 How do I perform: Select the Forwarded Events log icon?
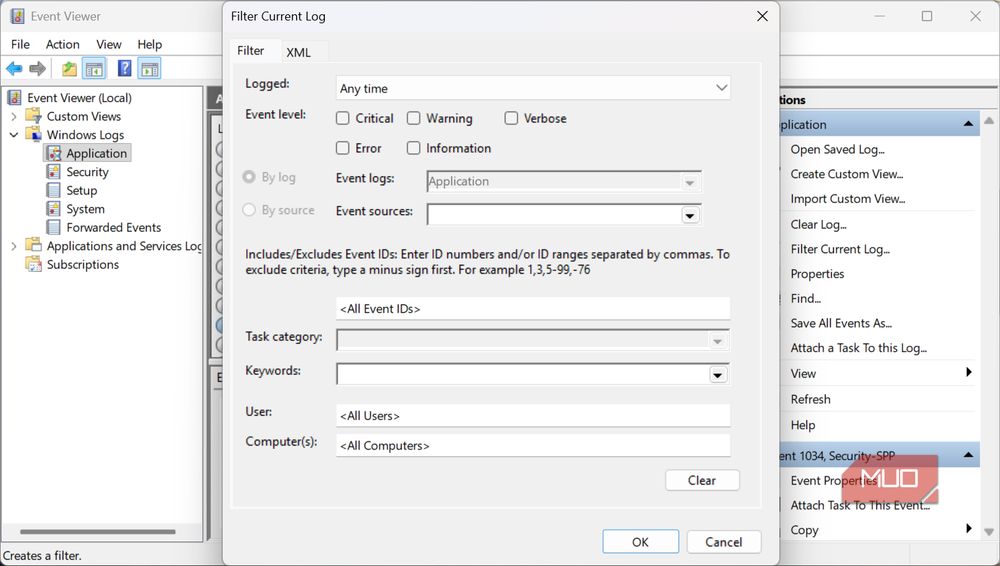[54, 227]
